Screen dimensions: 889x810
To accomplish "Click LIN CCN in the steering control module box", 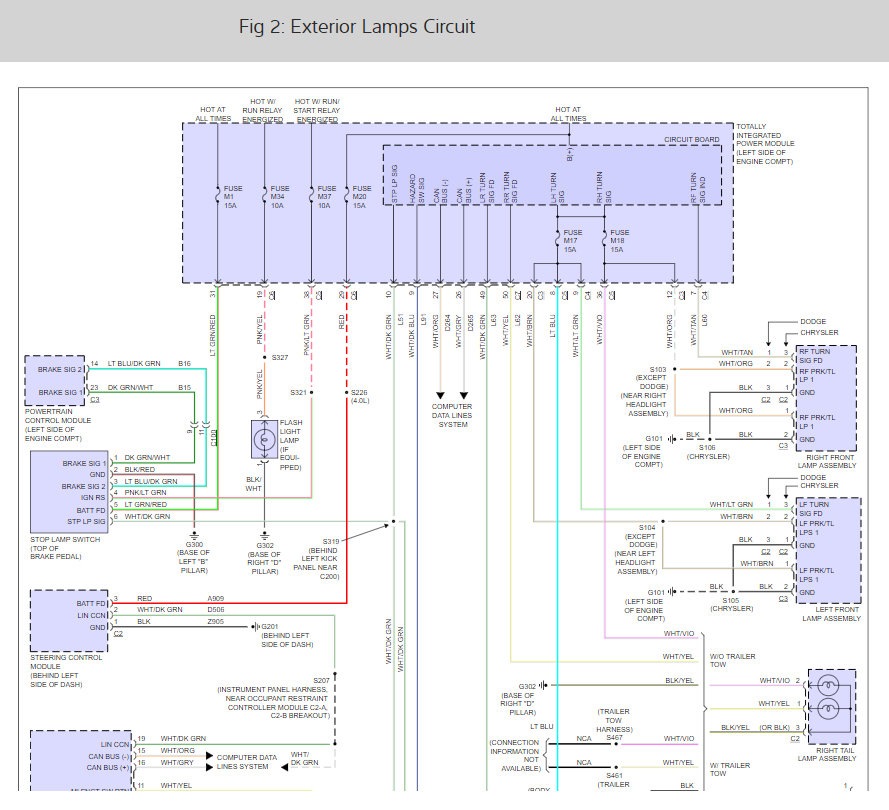I will click(92, 615).
